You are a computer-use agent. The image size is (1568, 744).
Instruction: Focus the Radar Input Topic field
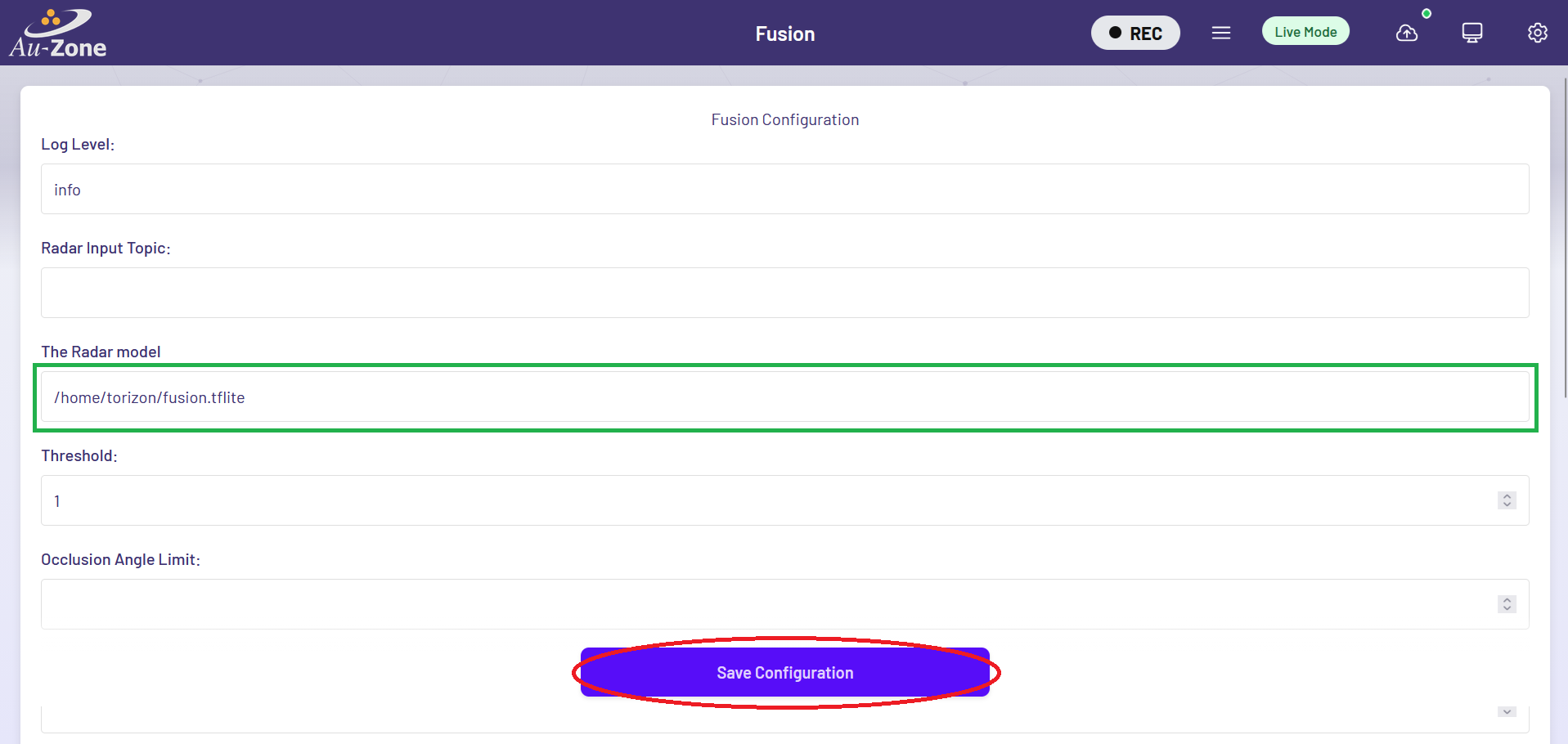785,293
